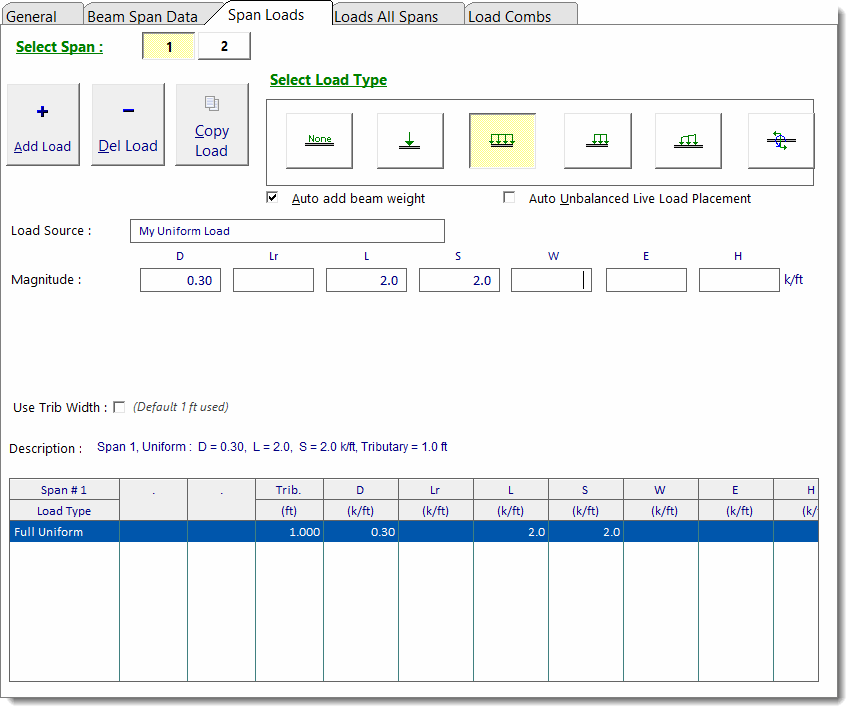Click the 2.0 cell under table column S
853x713 pixels.
click(586, 532)
